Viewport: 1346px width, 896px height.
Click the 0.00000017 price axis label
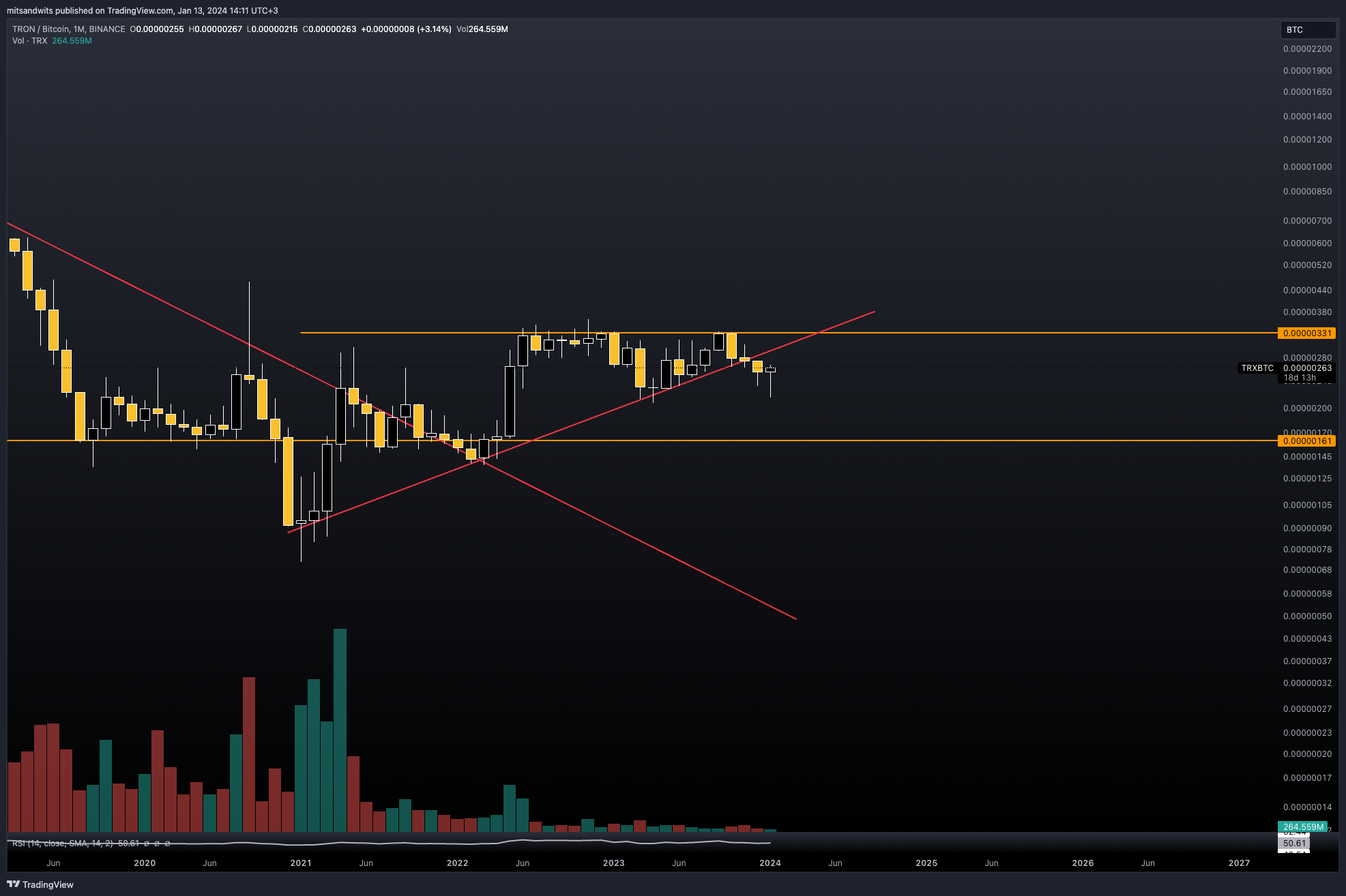click(1307, 778)
